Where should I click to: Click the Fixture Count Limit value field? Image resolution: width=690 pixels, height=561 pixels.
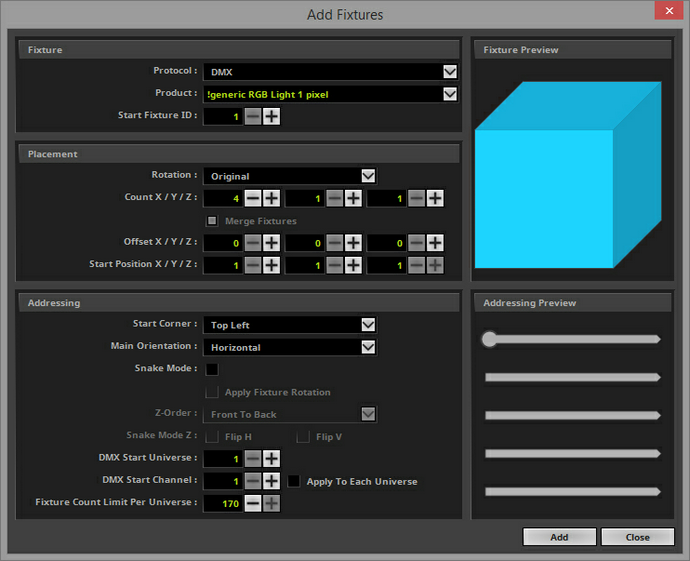click(x=223, y=503)
